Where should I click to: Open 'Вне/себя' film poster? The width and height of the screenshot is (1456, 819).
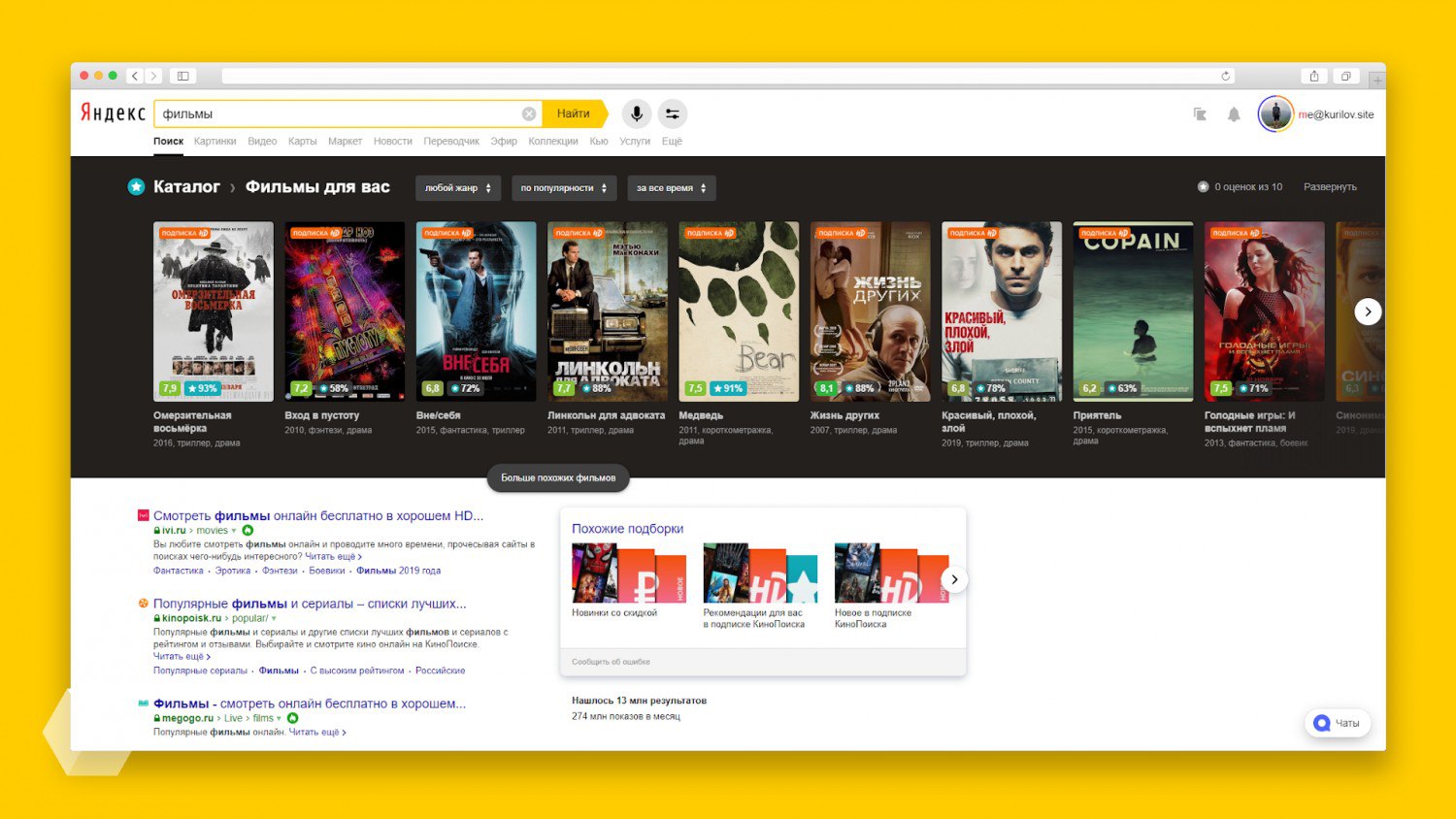(477, 311)
